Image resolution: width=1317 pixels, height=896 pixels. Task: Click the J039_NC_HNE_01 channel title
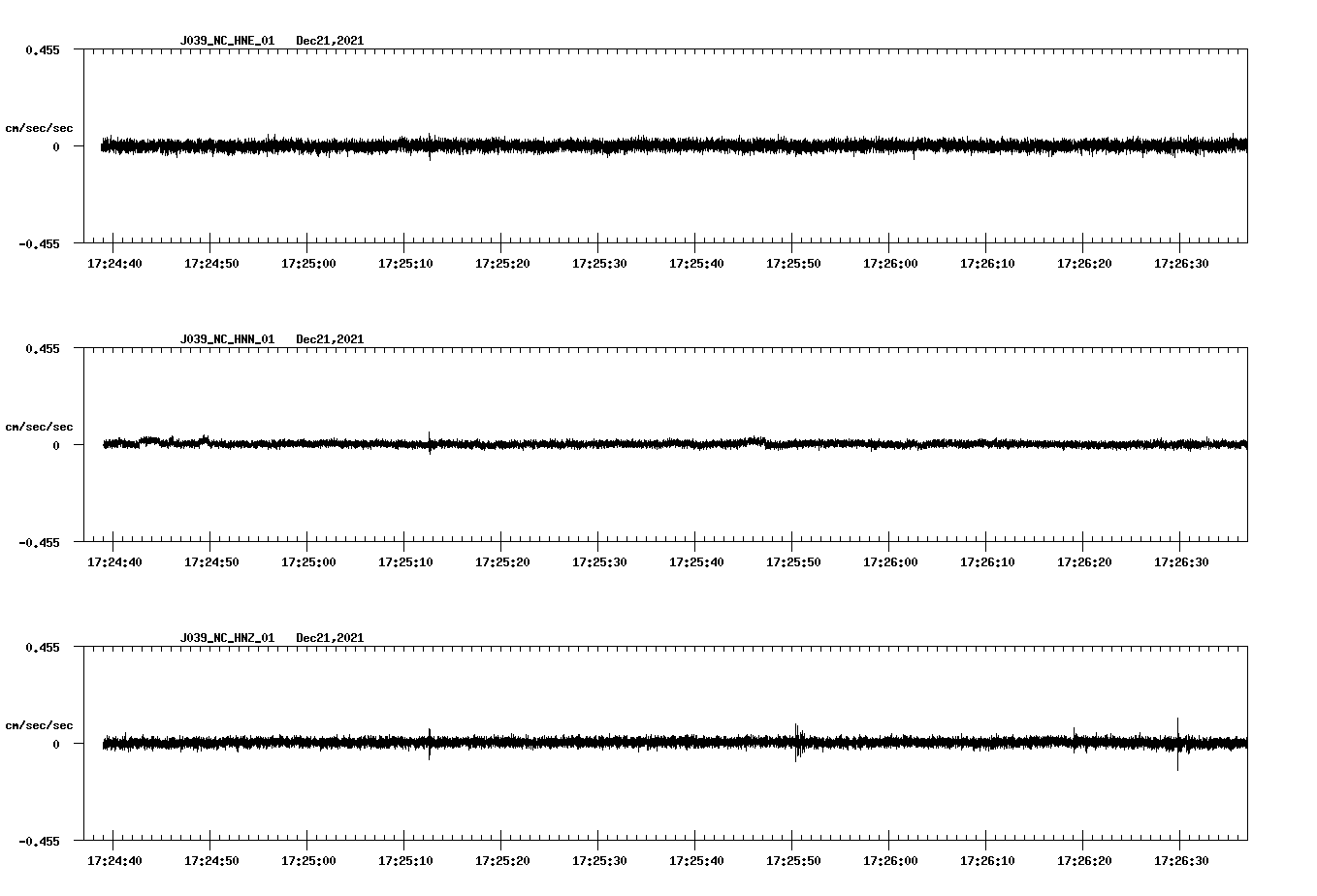227,41
